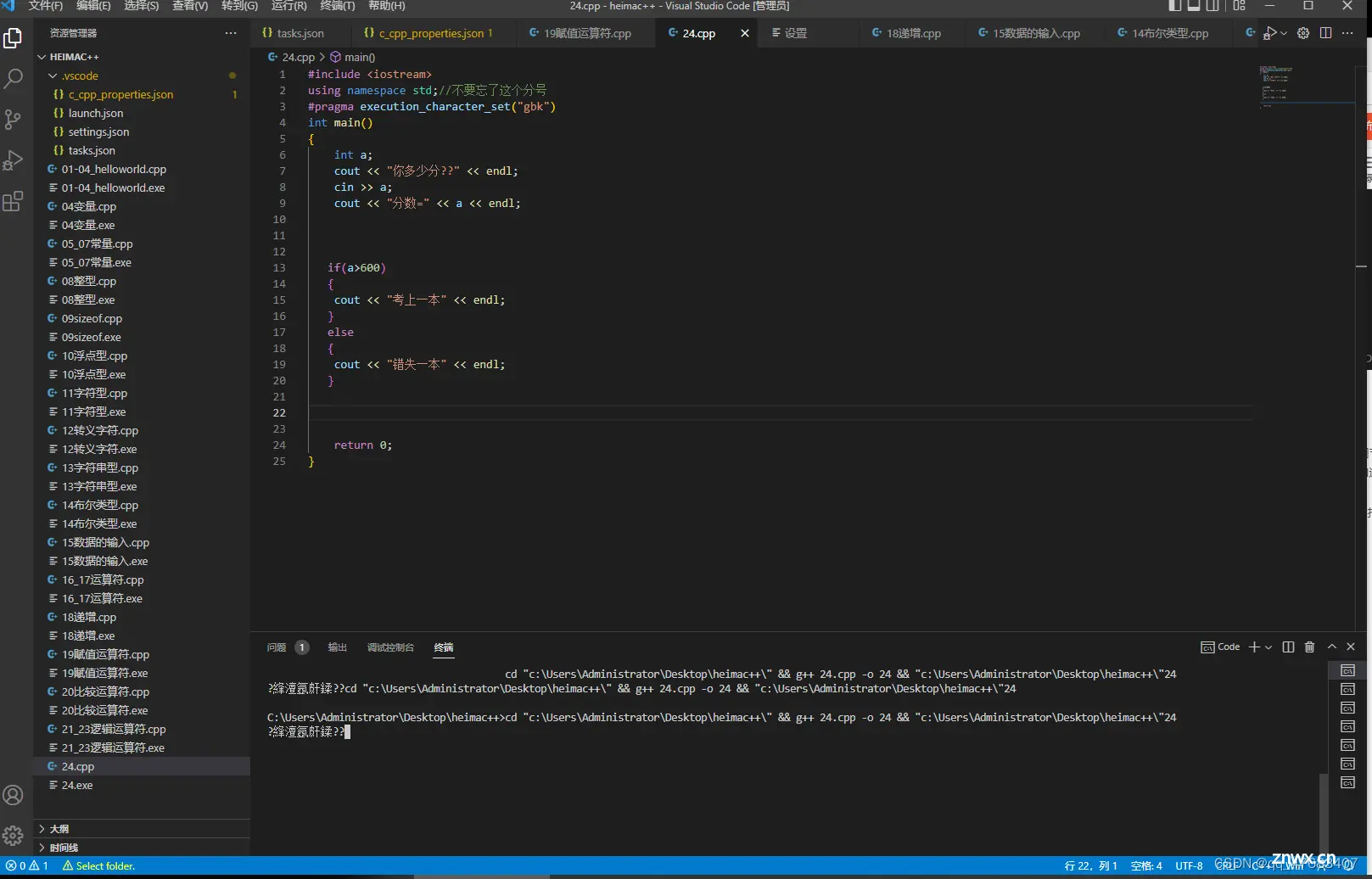Open the Accounts menu icon

coord(13,795)
